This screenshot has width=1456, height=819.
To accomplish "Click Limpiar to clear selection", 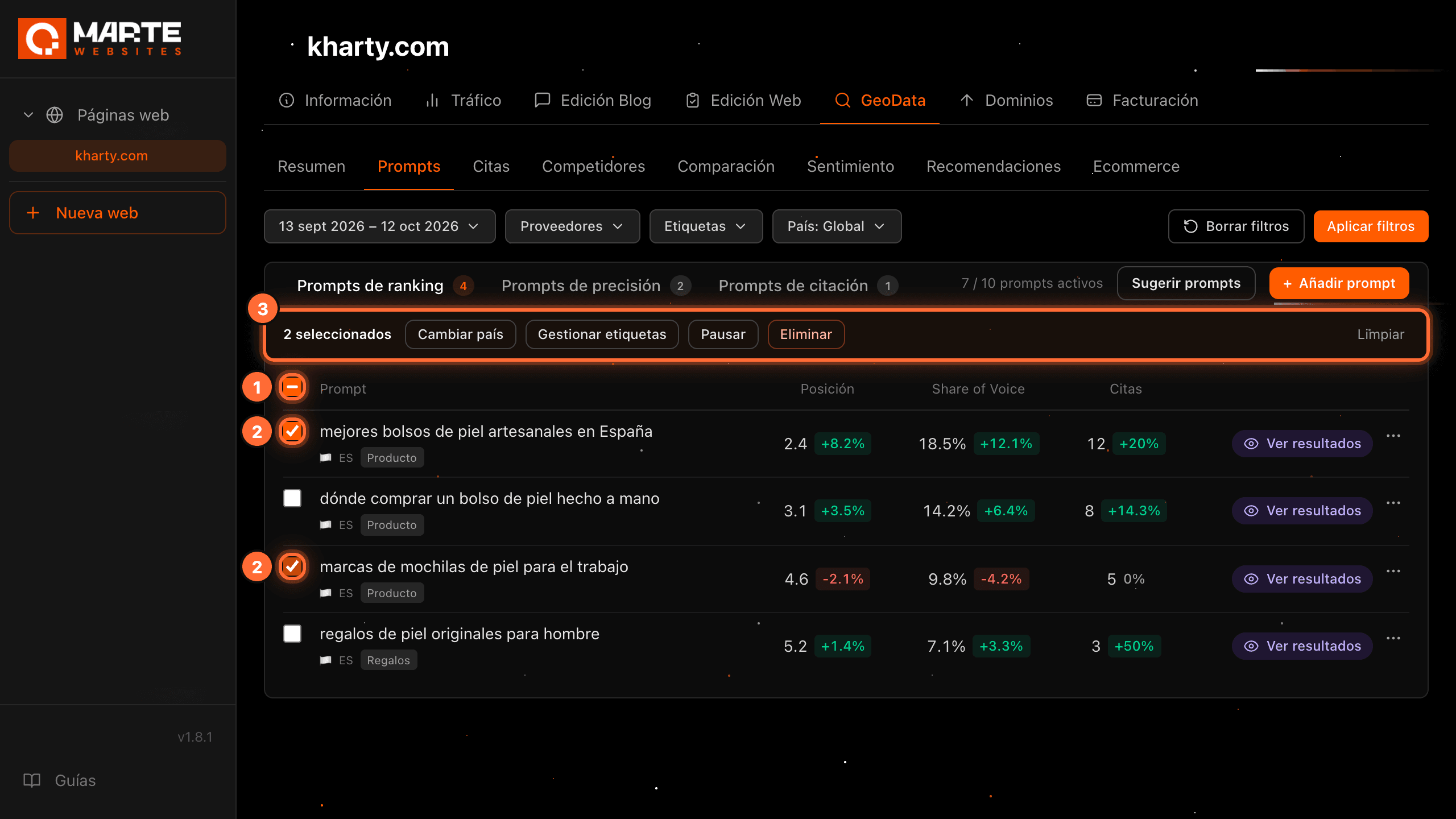I will (1380, 334).
